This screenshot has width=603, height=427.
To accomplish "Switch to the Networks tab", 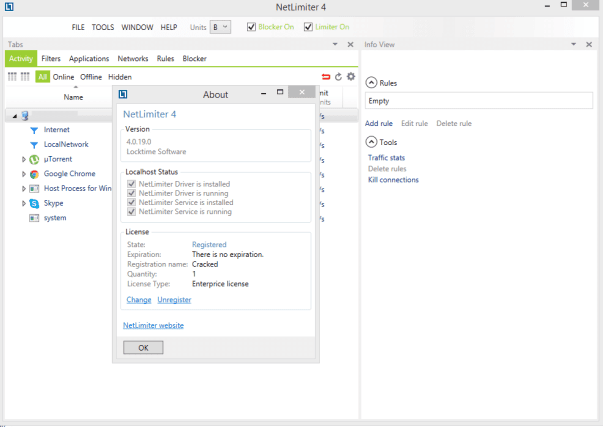I will (133, 58).
